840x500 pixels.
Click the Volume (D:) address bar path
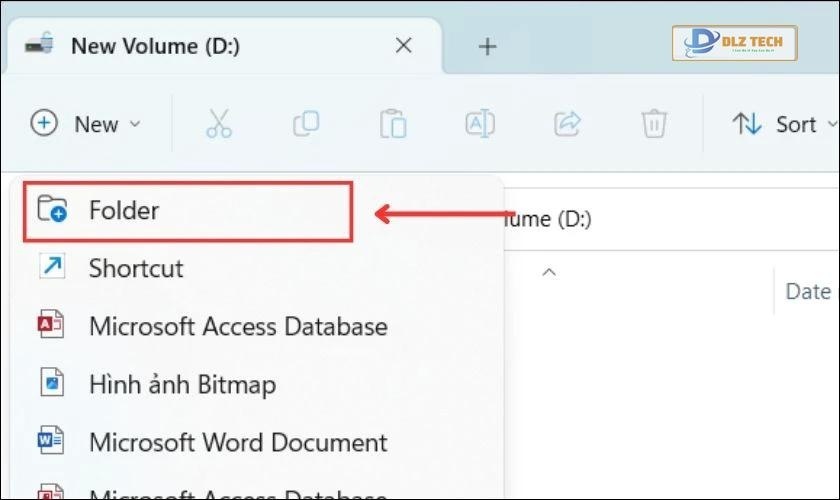(548, 219)
